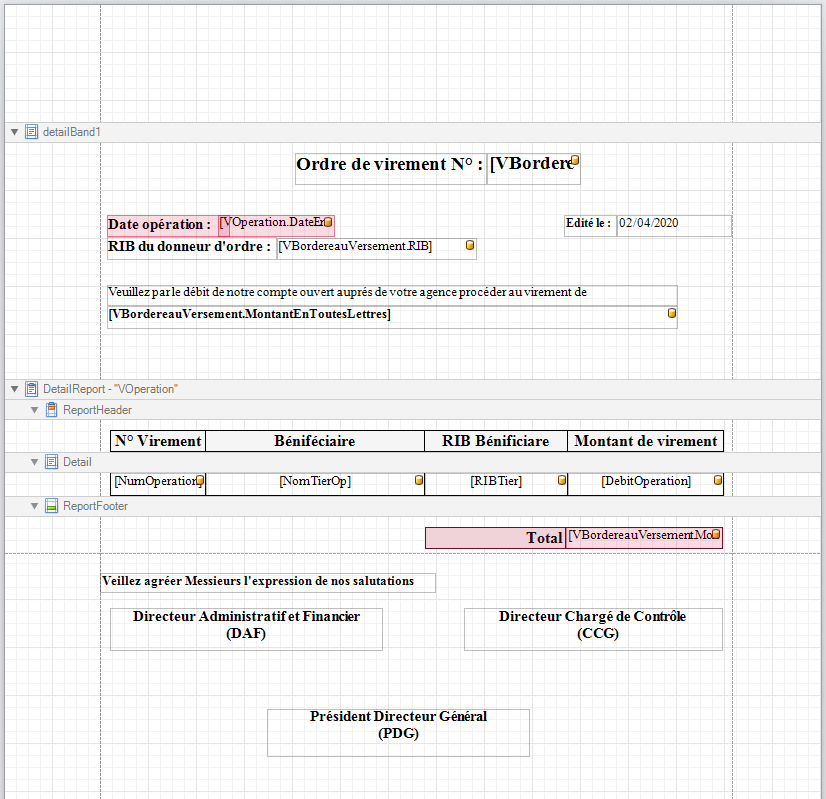Click data-binding icon on the DebitOperation cell
This screenshot has width=826, height=799.
(718, 481)
